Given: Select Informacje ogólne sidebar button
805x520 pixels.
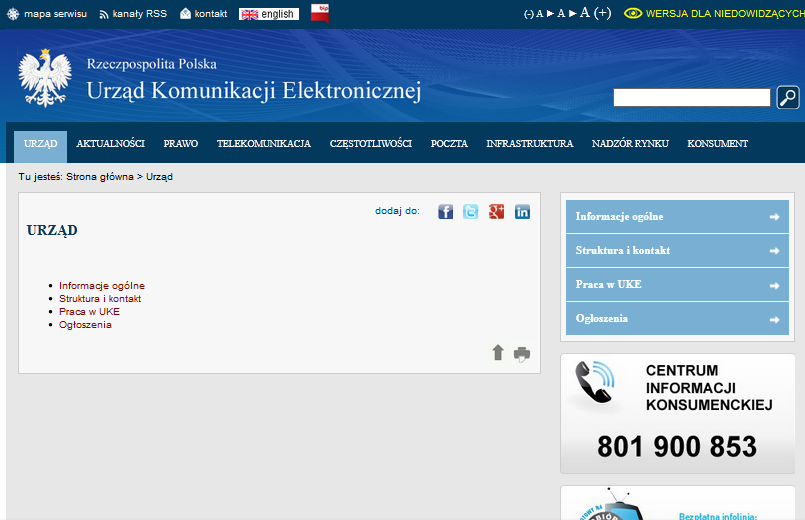Looking at the screenshot, I should click(677, 217).
